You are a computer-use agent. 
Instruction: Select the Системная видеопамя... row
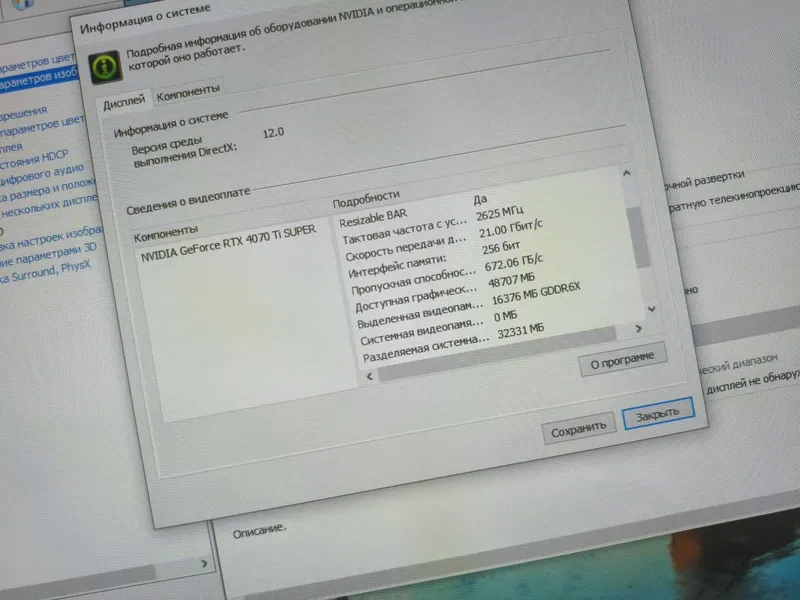point(439,327)
